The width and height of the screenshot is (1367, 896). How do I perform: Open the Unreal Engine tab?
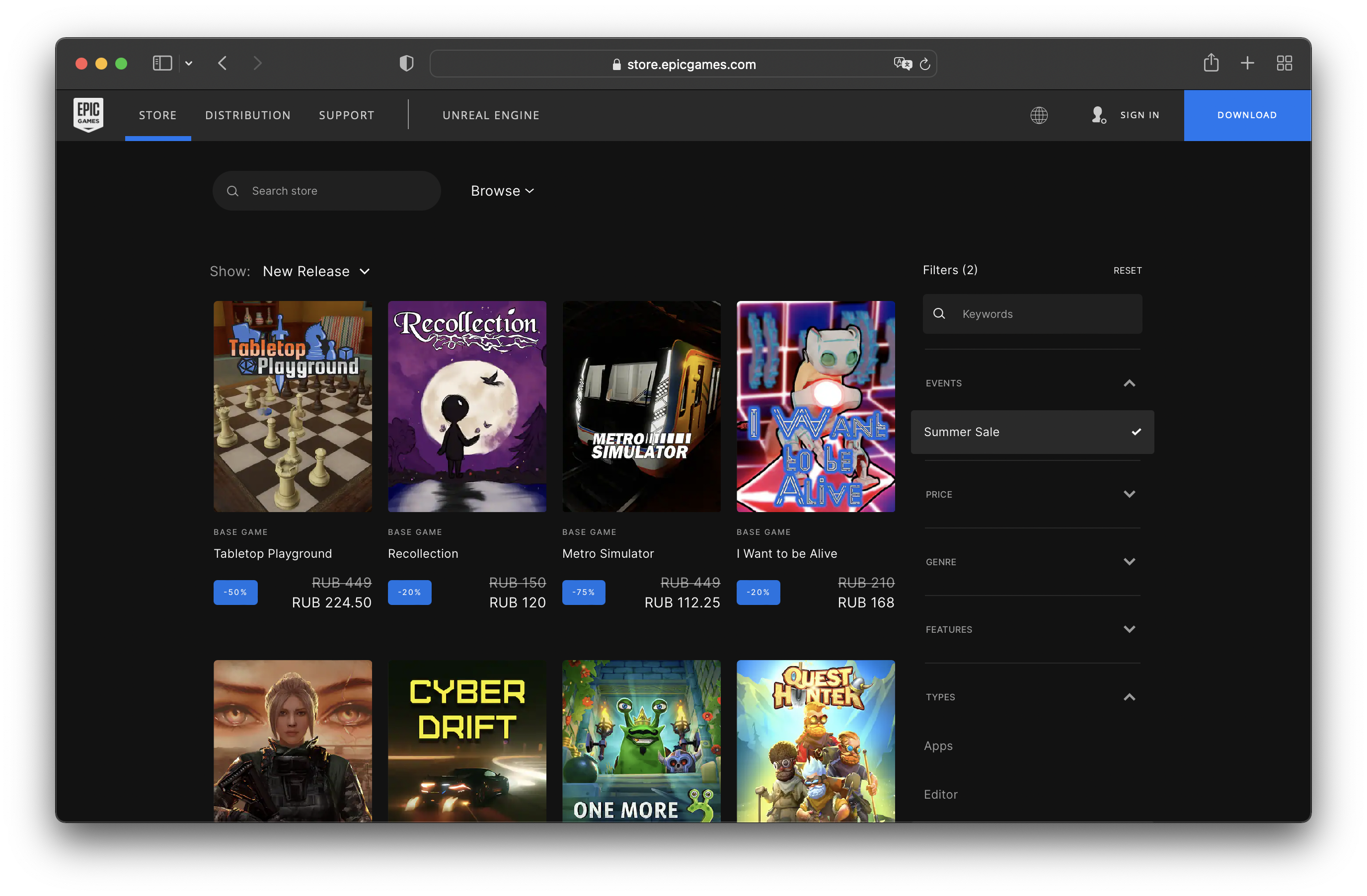(490, 115)
